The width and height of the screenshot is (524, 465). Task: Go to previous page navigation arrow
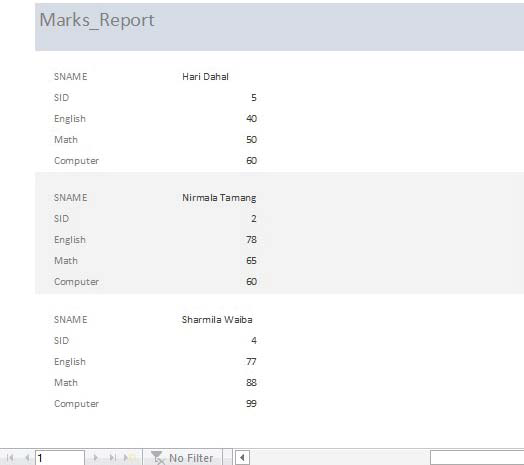pos(27,458)
